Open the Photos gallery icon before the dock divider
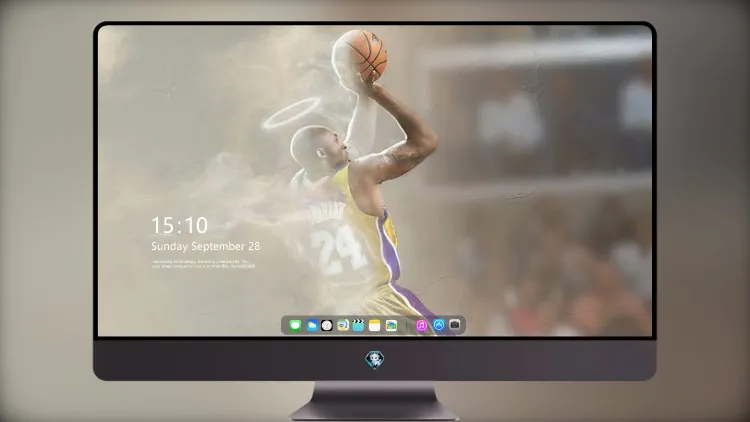 click(x=391, y=325)
